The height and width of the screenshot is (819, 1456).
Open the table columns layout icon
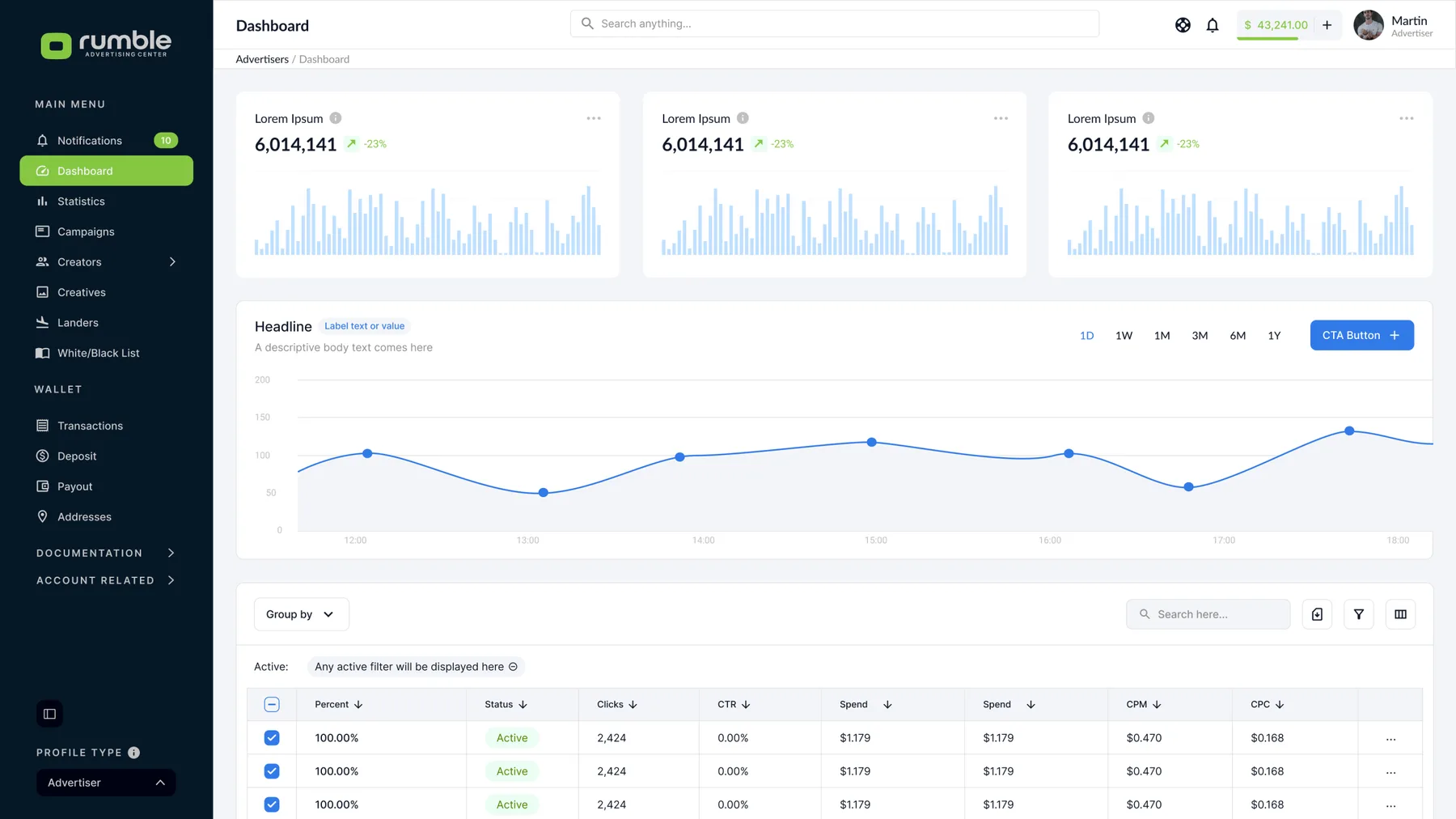[1400, 614]
